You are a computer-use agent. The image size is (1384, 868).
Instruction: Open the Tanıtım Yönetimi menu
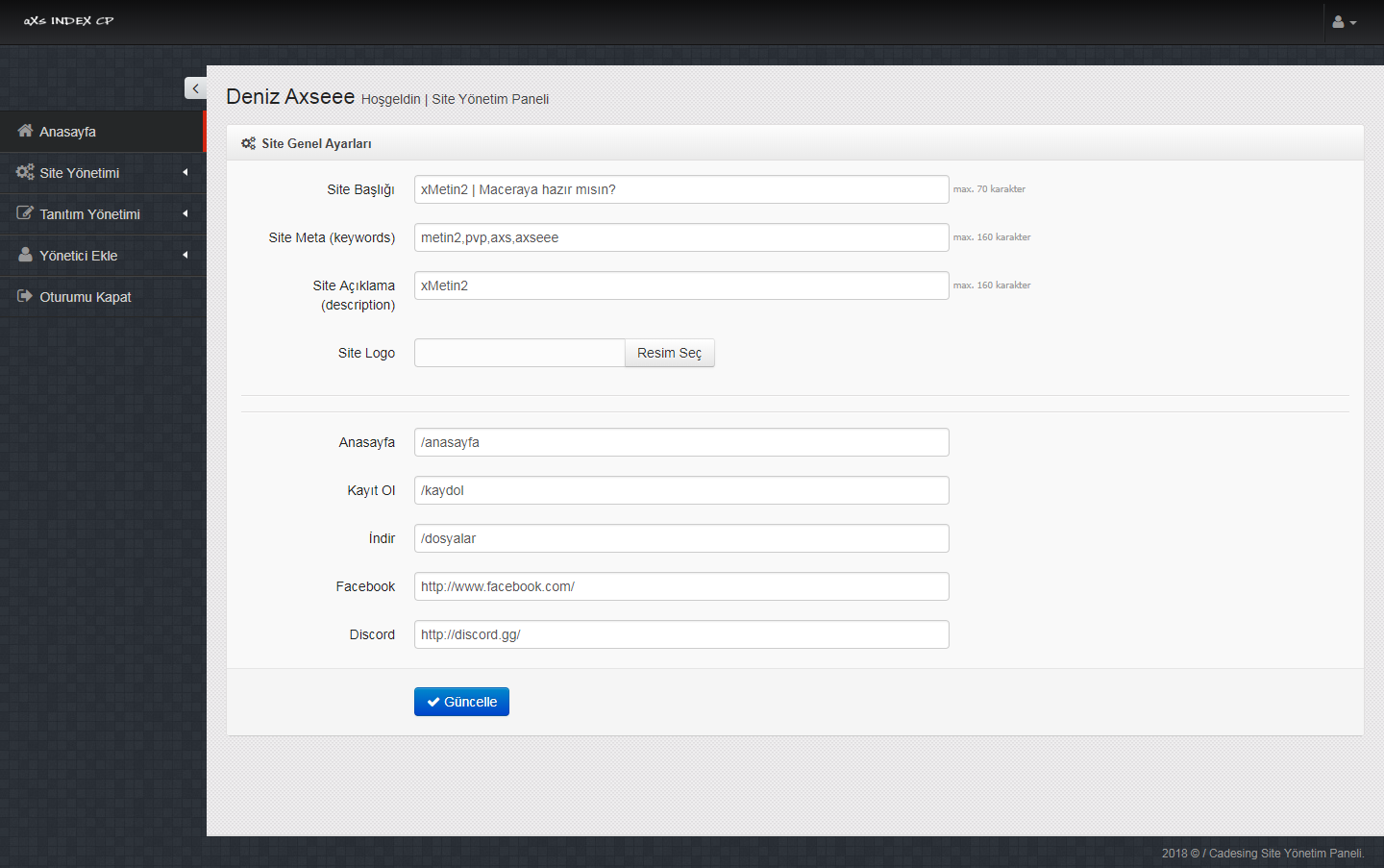click(x=103, y=214)
